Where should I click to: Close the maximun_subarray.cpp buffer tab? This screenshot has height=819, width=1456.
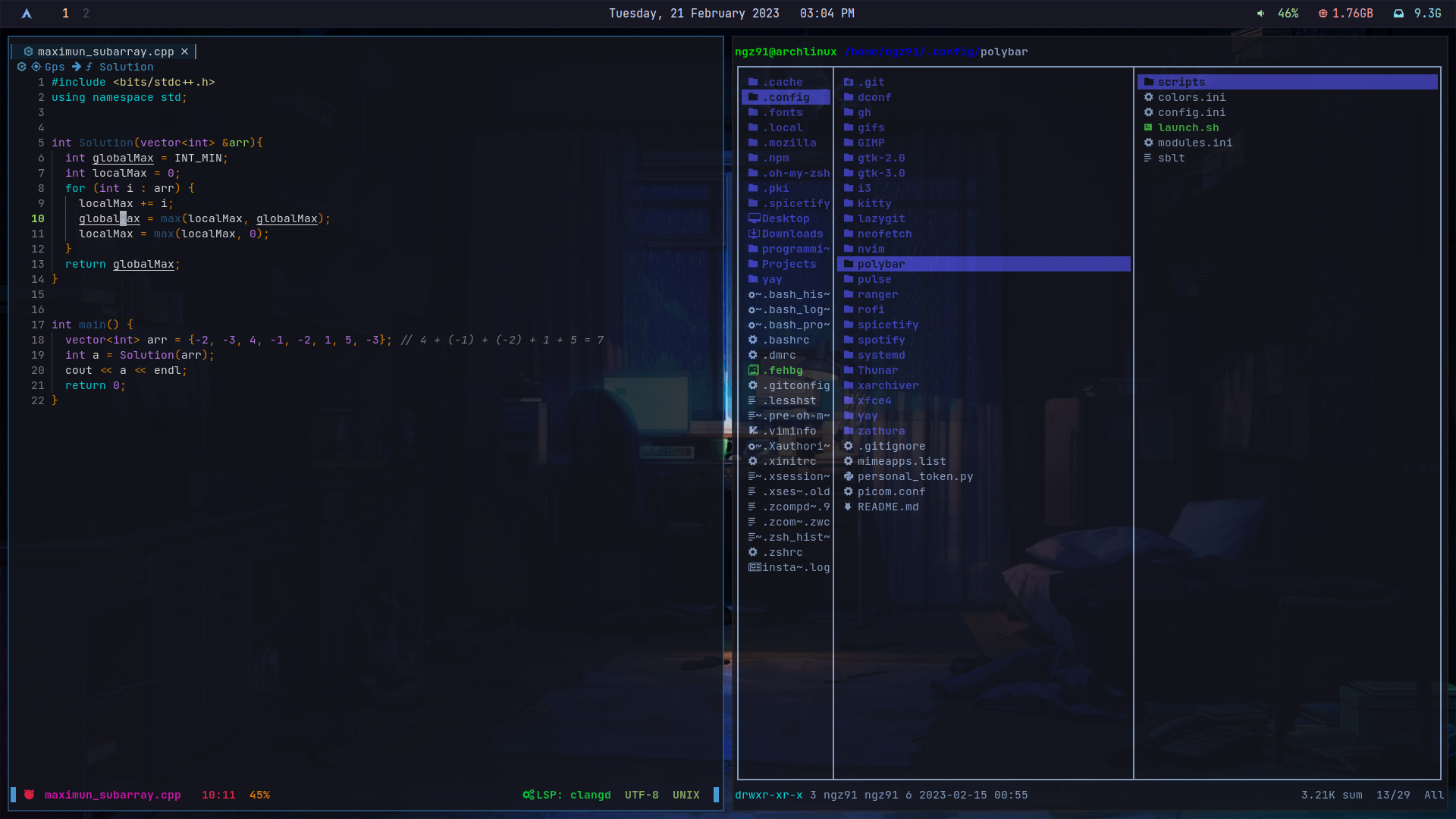click(x=184, y=52)
